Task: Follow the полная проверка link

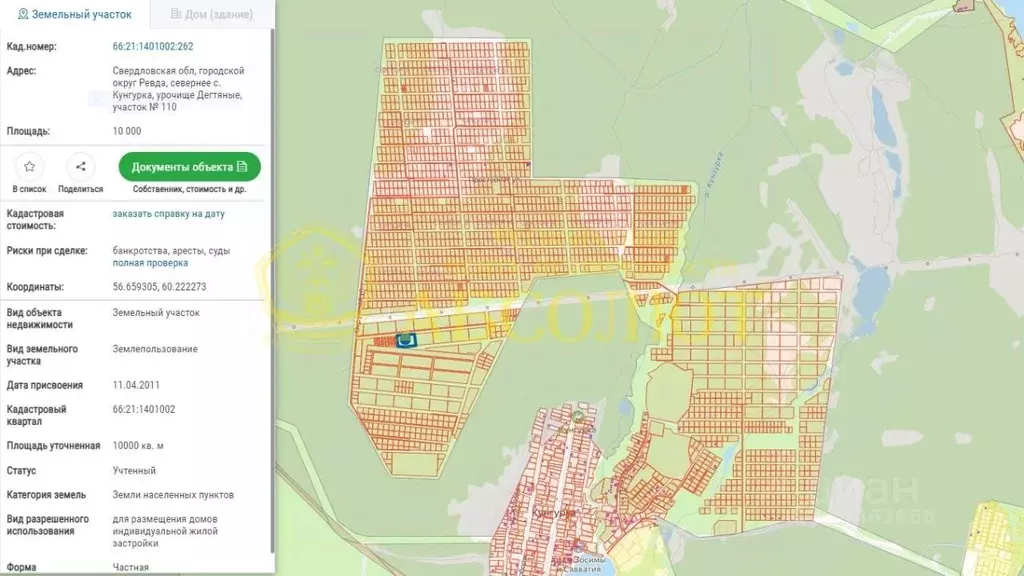Action: pos(150,263)
